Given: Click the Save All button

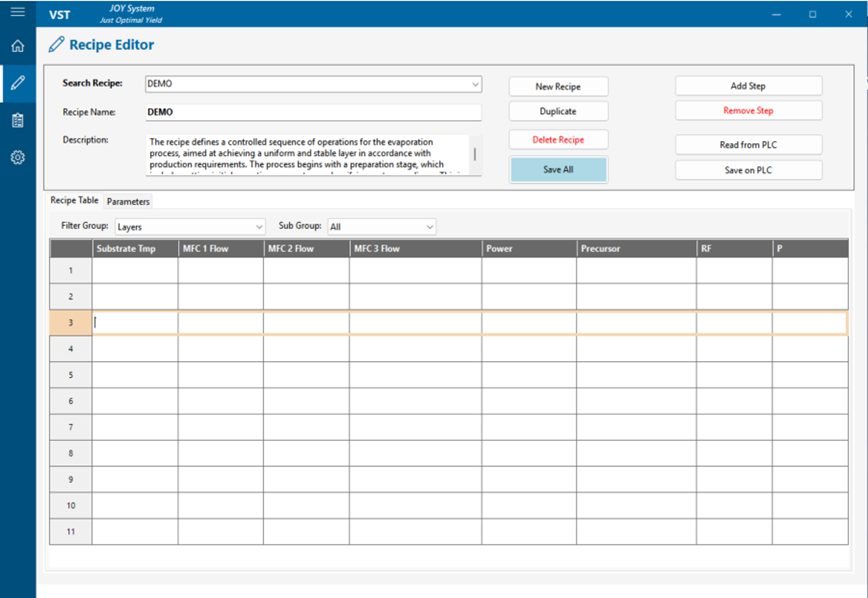Looking at the screenshot, I should [558, 169].
